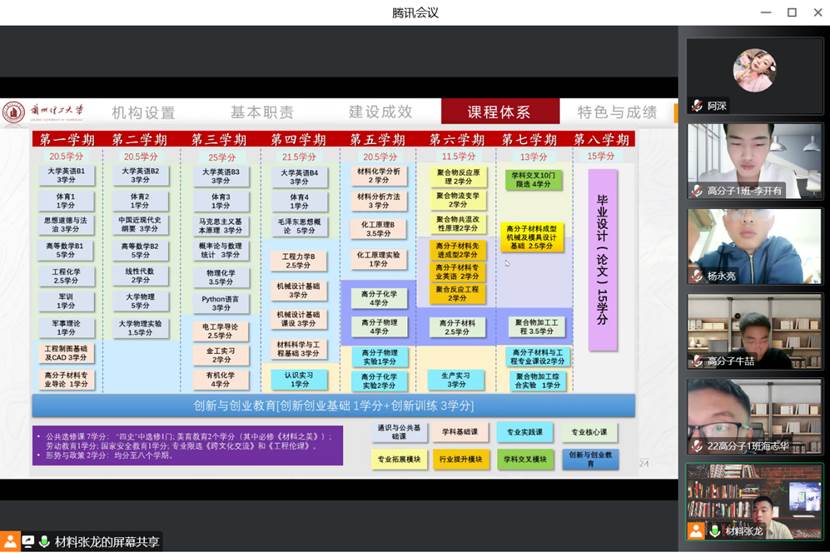830x553 pixels.
Task: Open the 基本职责 tab
Action: point(262,112)
